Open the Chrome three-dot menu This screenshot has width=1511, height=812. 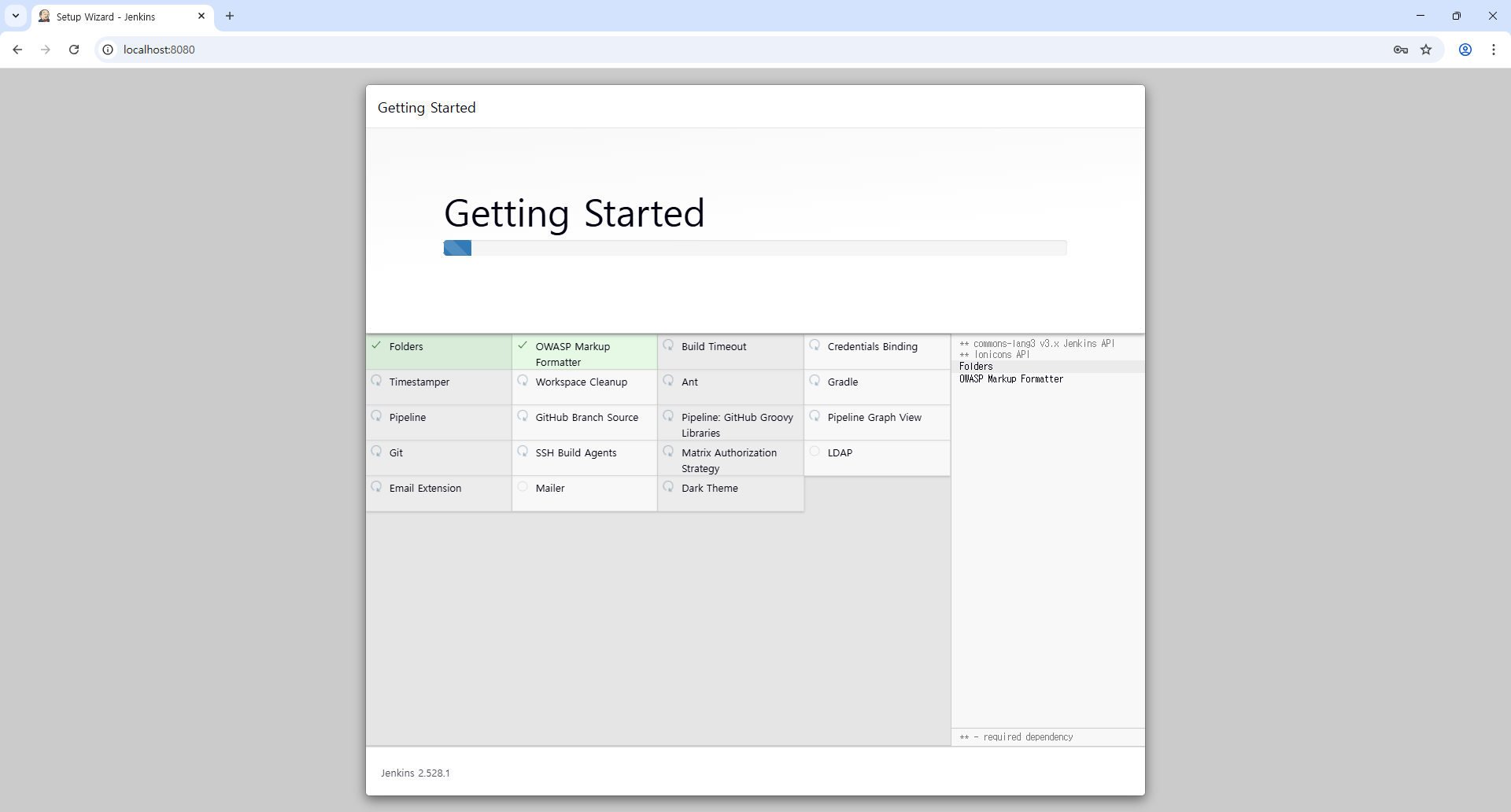coord(1494,50)
